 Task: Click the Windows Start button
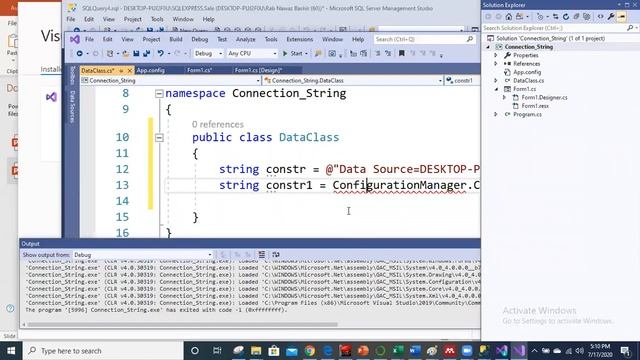coord(11,351)
